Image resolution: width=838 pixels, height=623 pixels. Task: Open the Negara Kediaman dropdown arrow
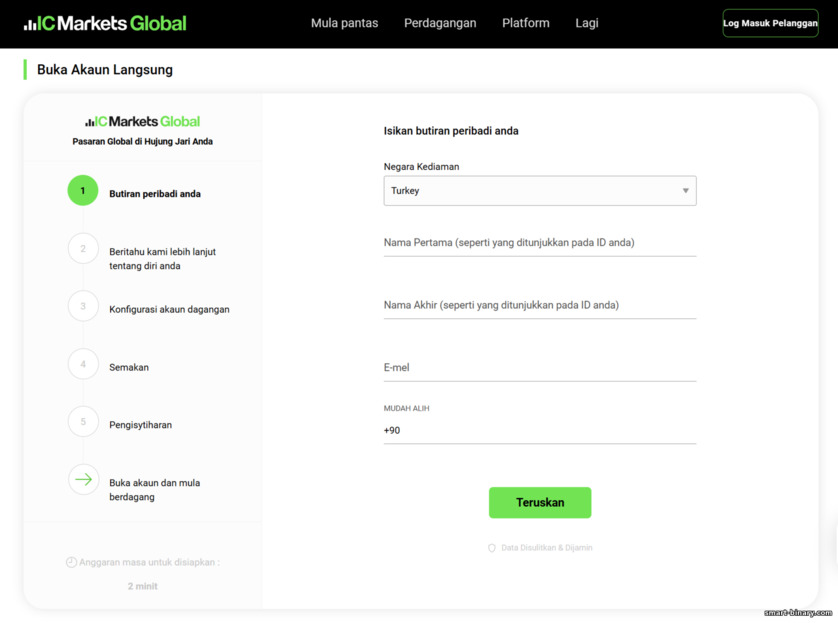[685, 191]
